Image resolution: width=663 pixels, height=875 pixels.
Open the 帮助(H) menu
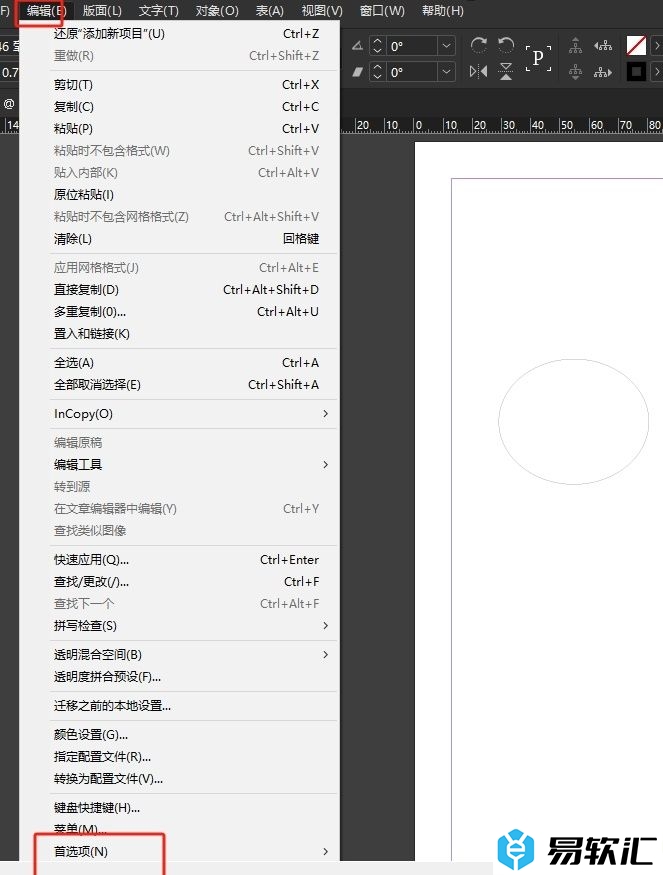pos(443,11)
